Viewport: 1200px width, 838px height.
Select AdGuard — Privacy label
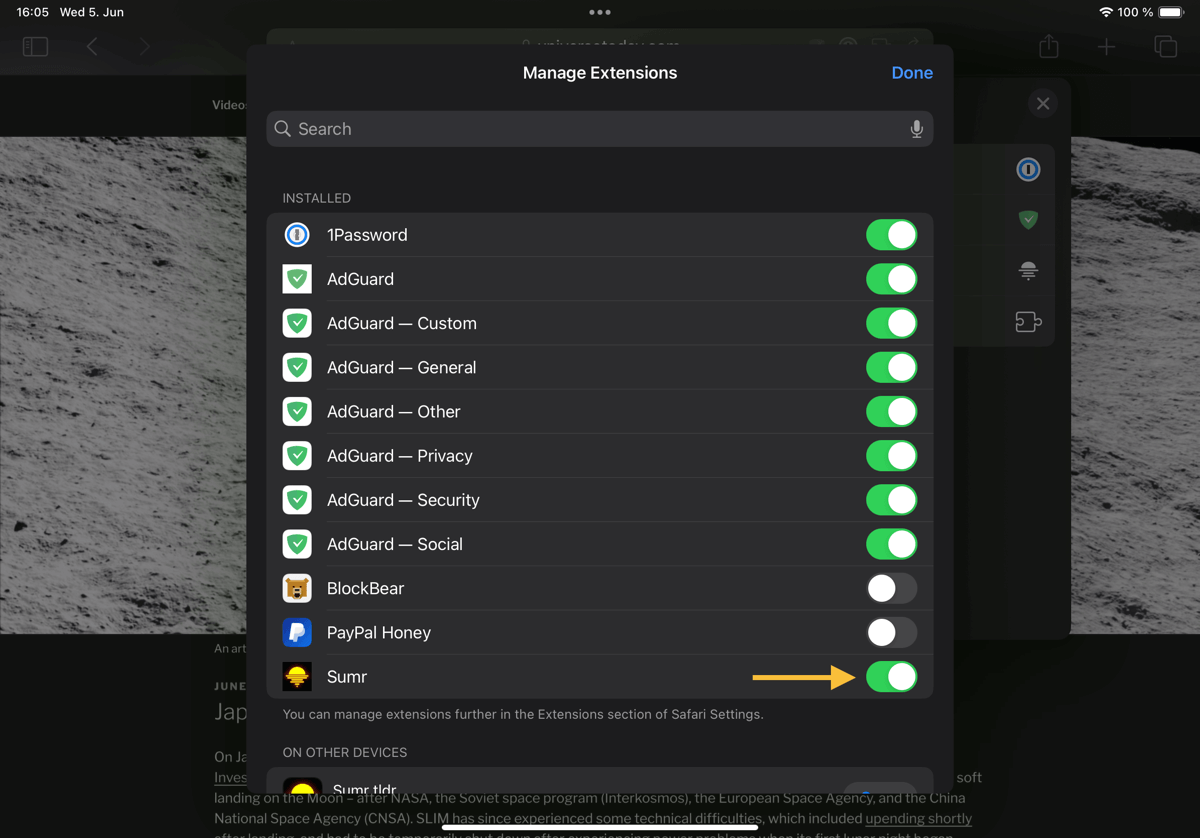(400, 456)
